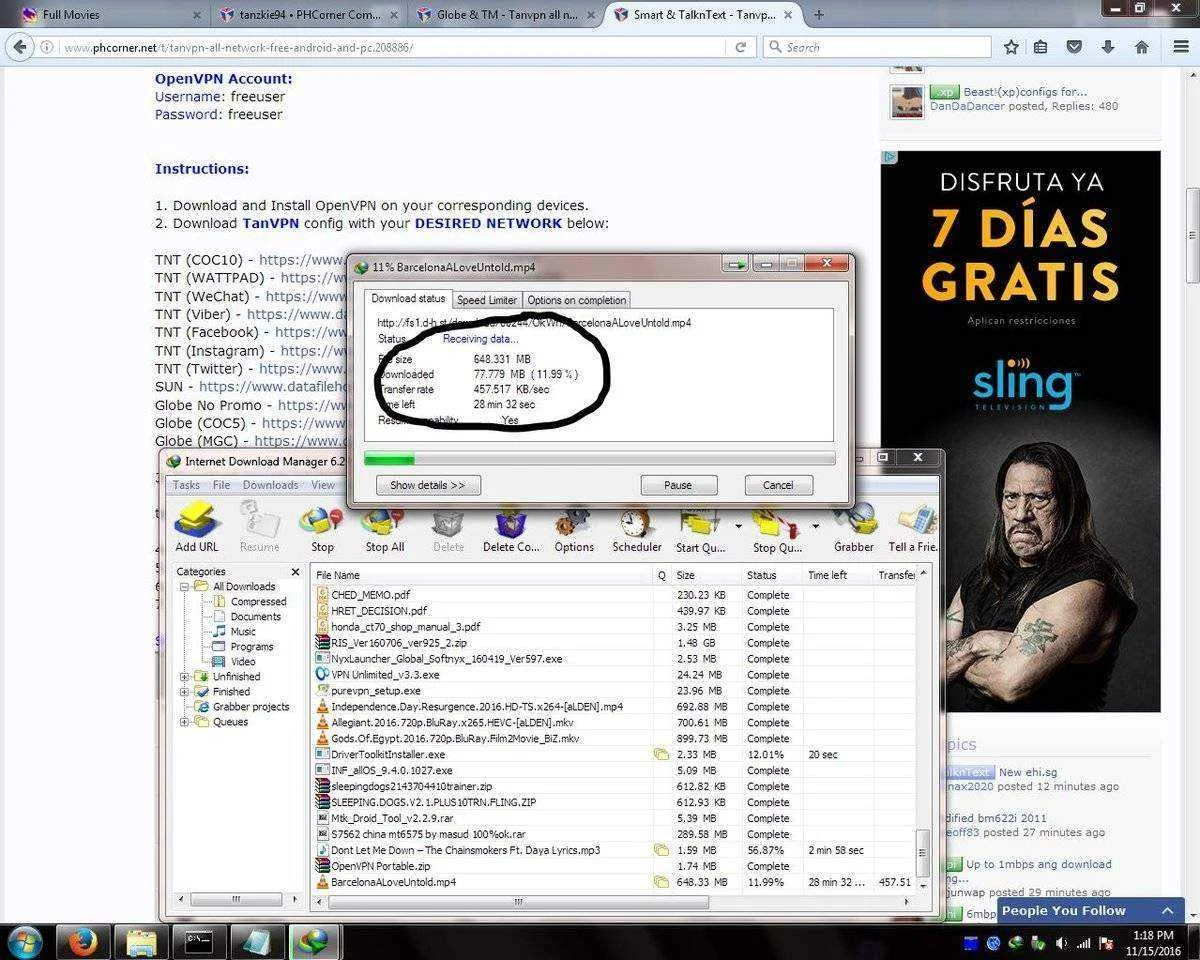Select the CHED_MEMO.pdf download row
This screenshot has width=1200, height=960.
point(613,594)
